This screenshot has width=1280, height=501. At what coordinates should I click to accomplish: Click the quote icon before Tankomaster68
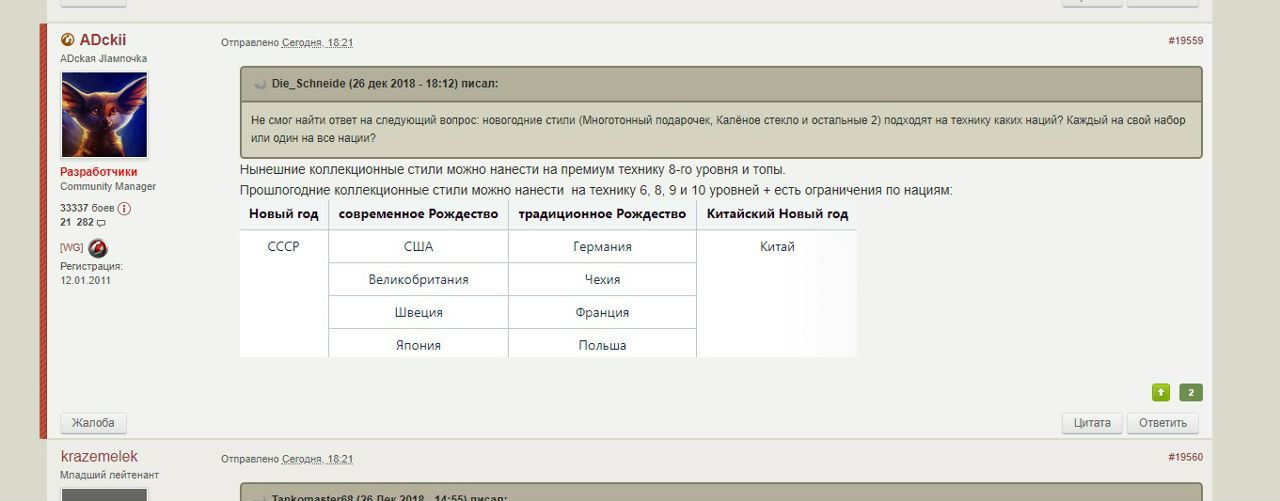coord(259,498)
